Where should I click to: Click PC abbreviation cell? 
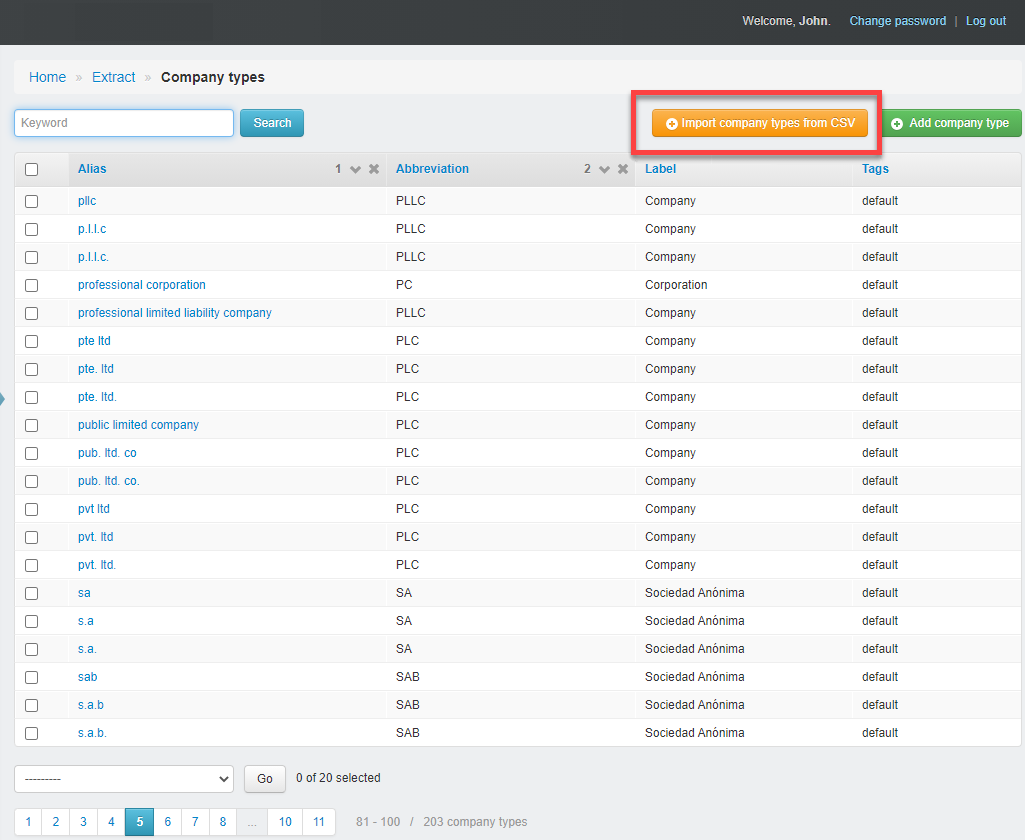404,285
